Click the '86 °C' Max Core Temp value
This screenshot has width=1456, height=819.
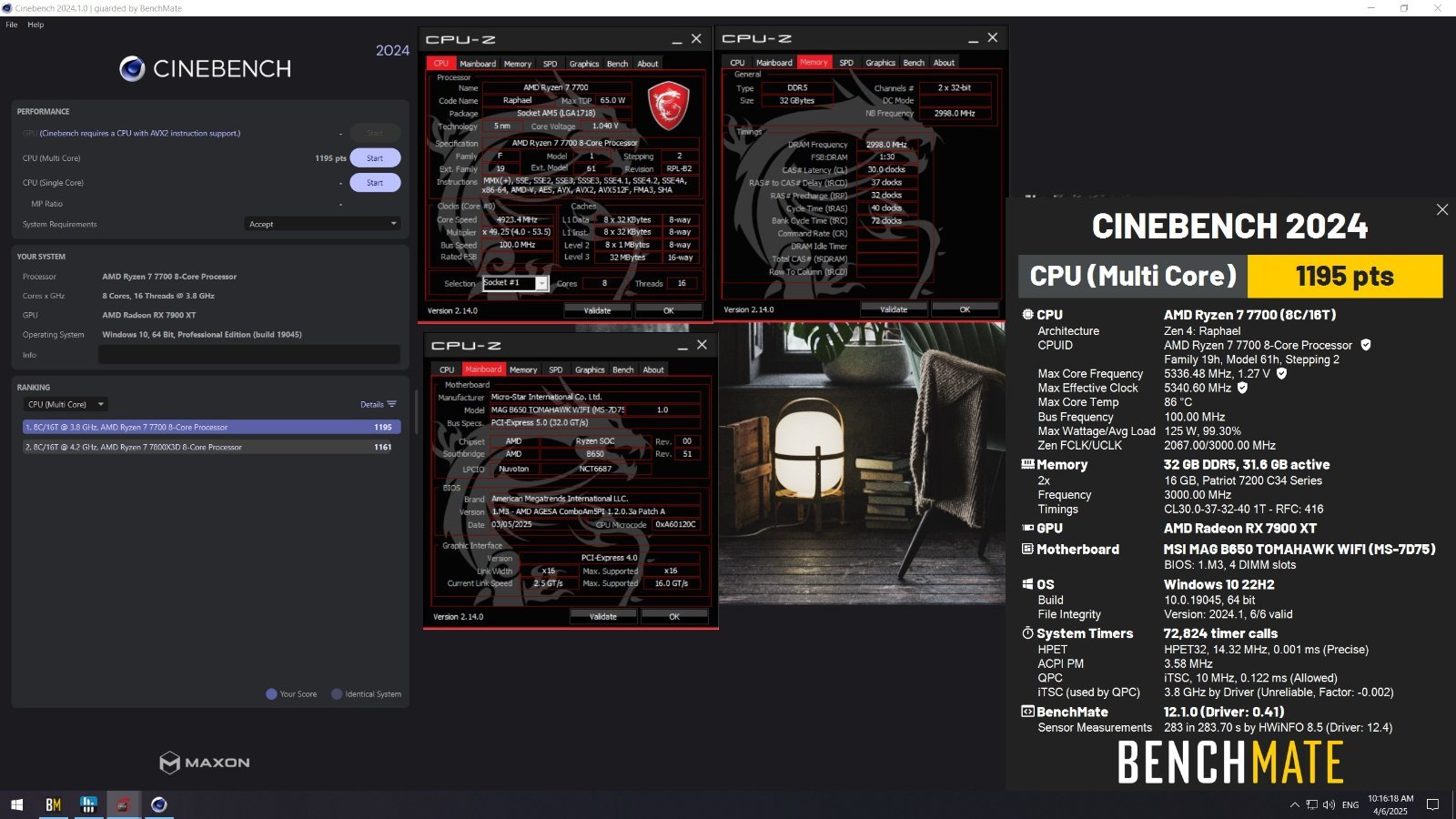(1178, 402)
